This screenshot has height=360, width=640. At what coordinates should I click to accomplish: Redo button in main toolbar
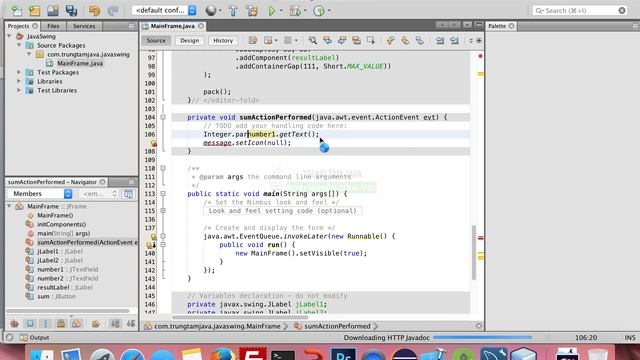pyautogui.click(x=113, y=11)
